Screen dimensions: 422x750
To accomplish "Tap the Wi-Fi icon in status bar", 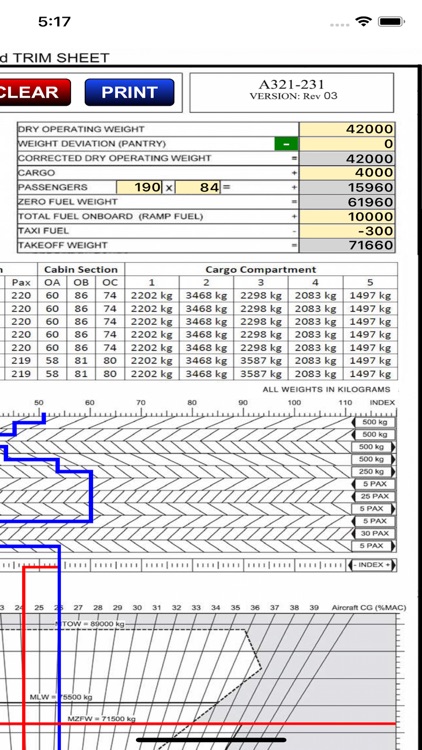I will 364,22.
